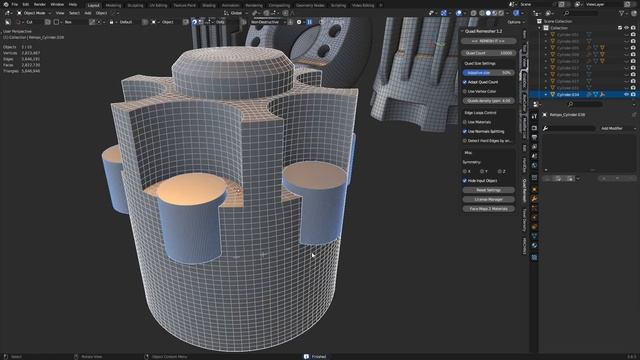Click the blue pause icon in tool header
The width and height of the screenshot is (640, 360).
pos(309,22)
